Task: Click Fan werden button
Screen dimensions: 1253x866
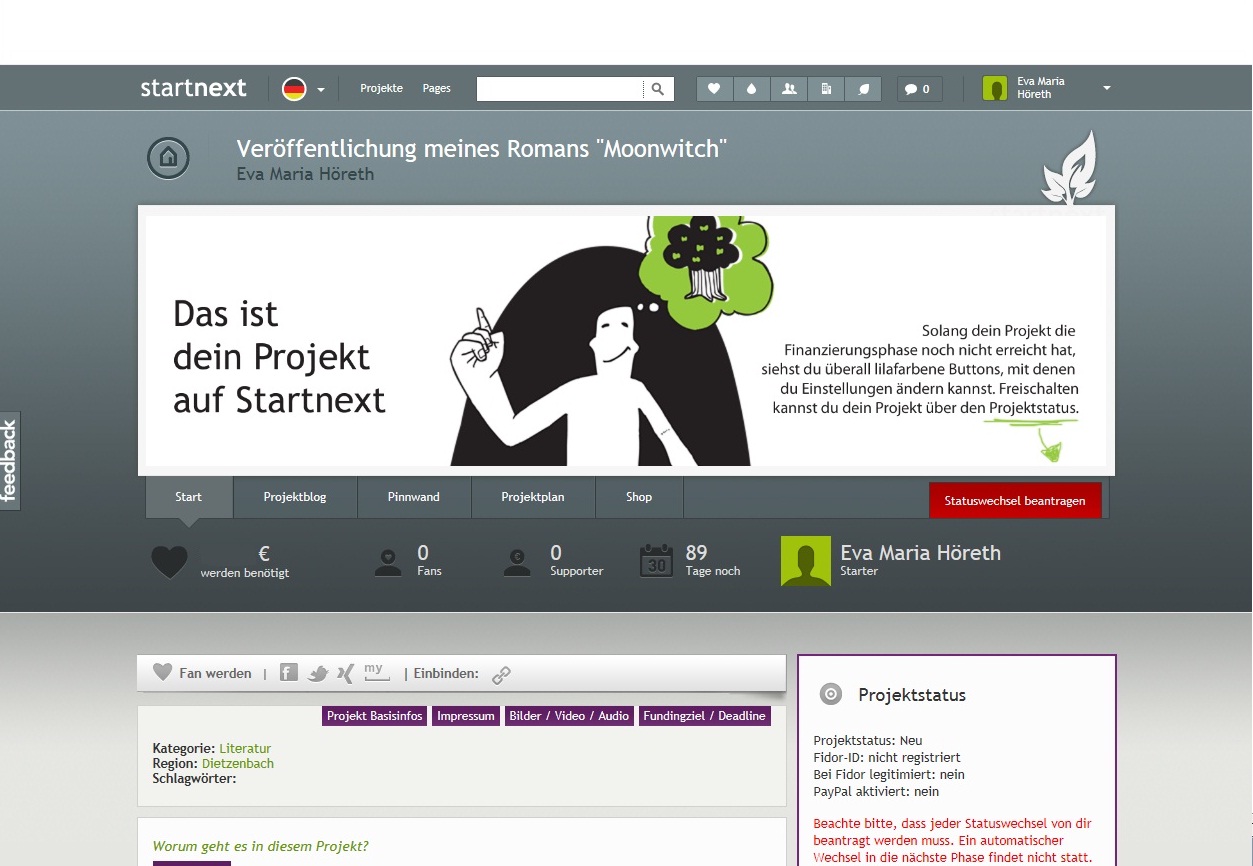Action: pos(202,673)
